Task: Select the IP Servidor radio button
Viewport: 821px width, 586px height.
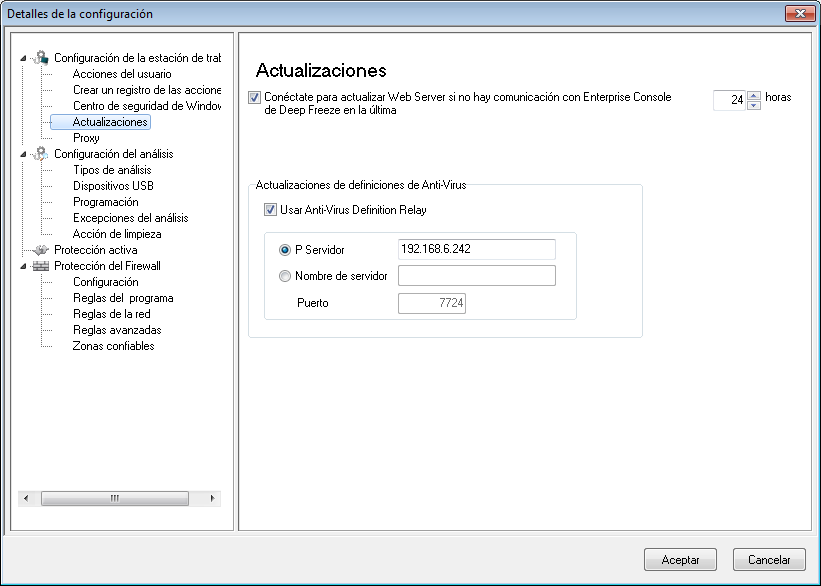Action: [285, 250]
